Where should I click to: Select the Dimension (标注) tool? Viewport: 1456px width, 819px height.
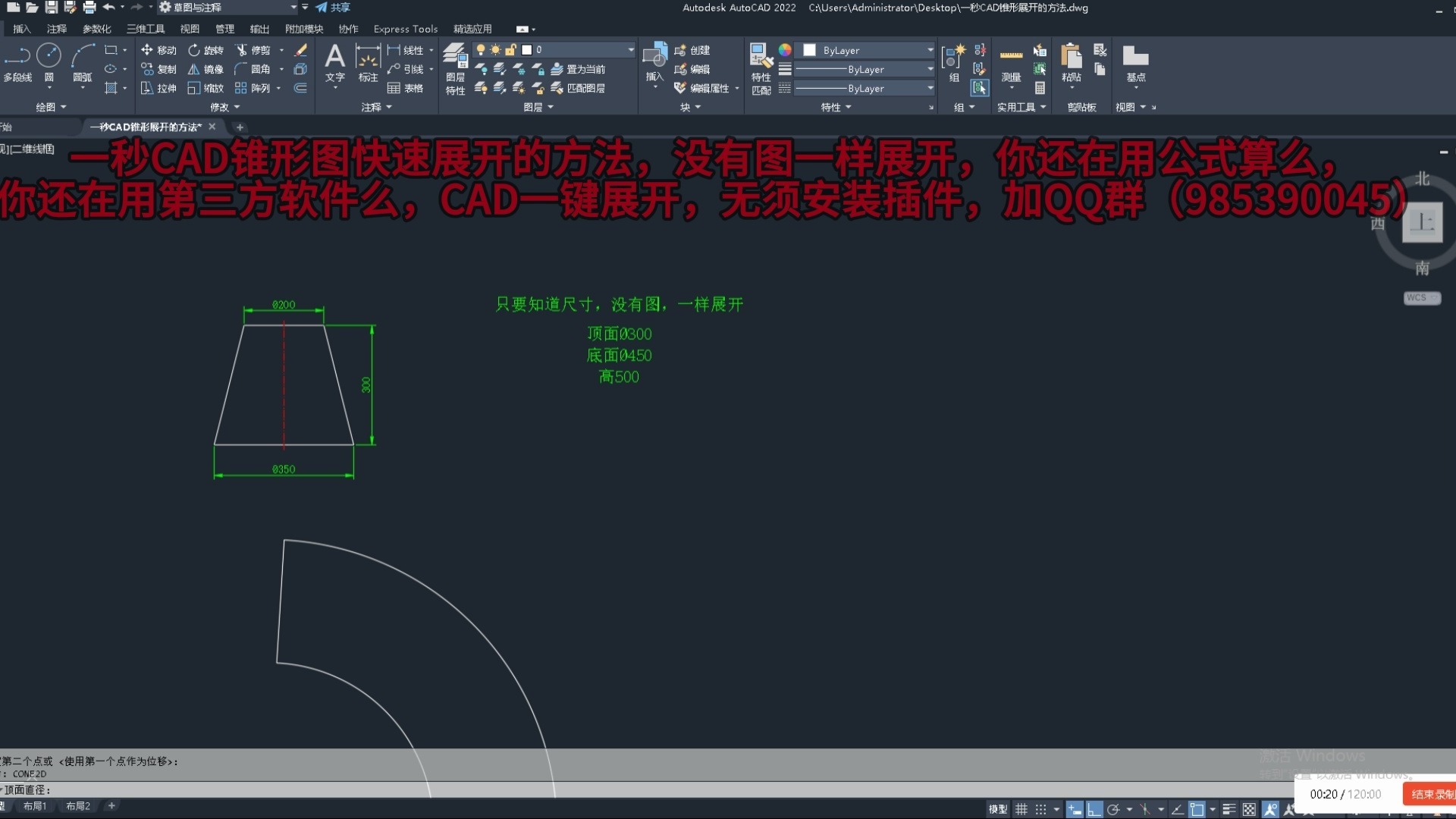coord(368,63)
